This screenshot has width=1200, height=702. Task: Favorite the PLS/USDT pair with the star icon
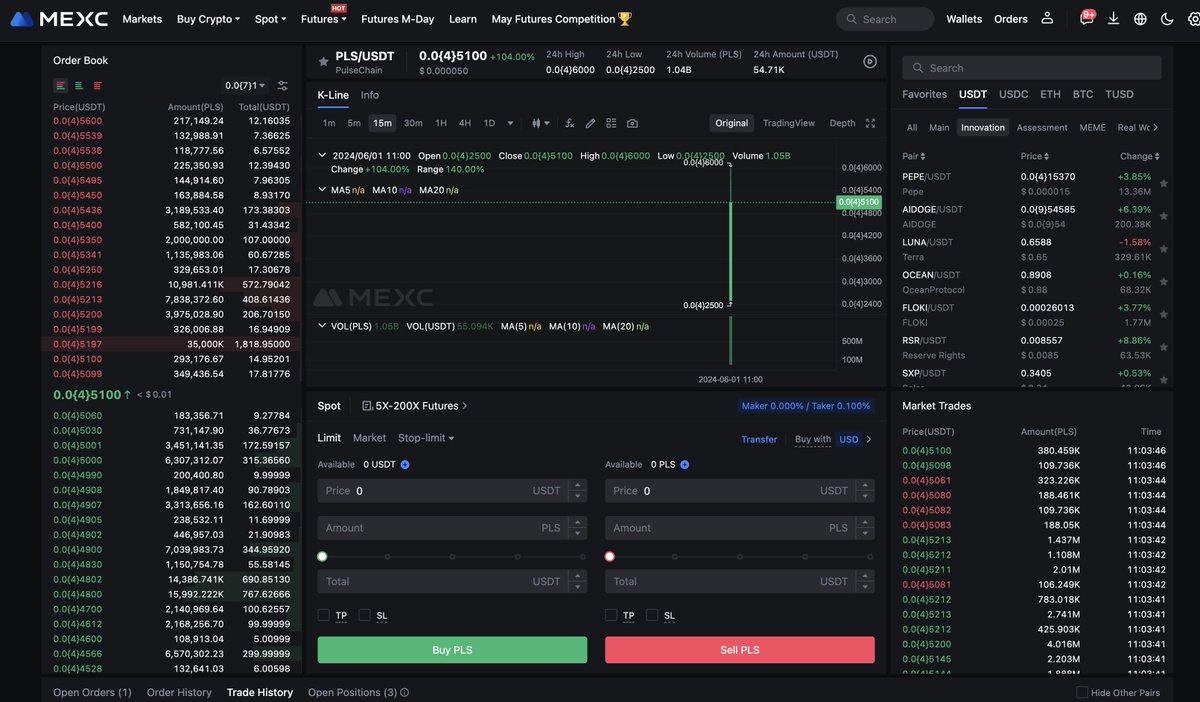tap(323, 61)
